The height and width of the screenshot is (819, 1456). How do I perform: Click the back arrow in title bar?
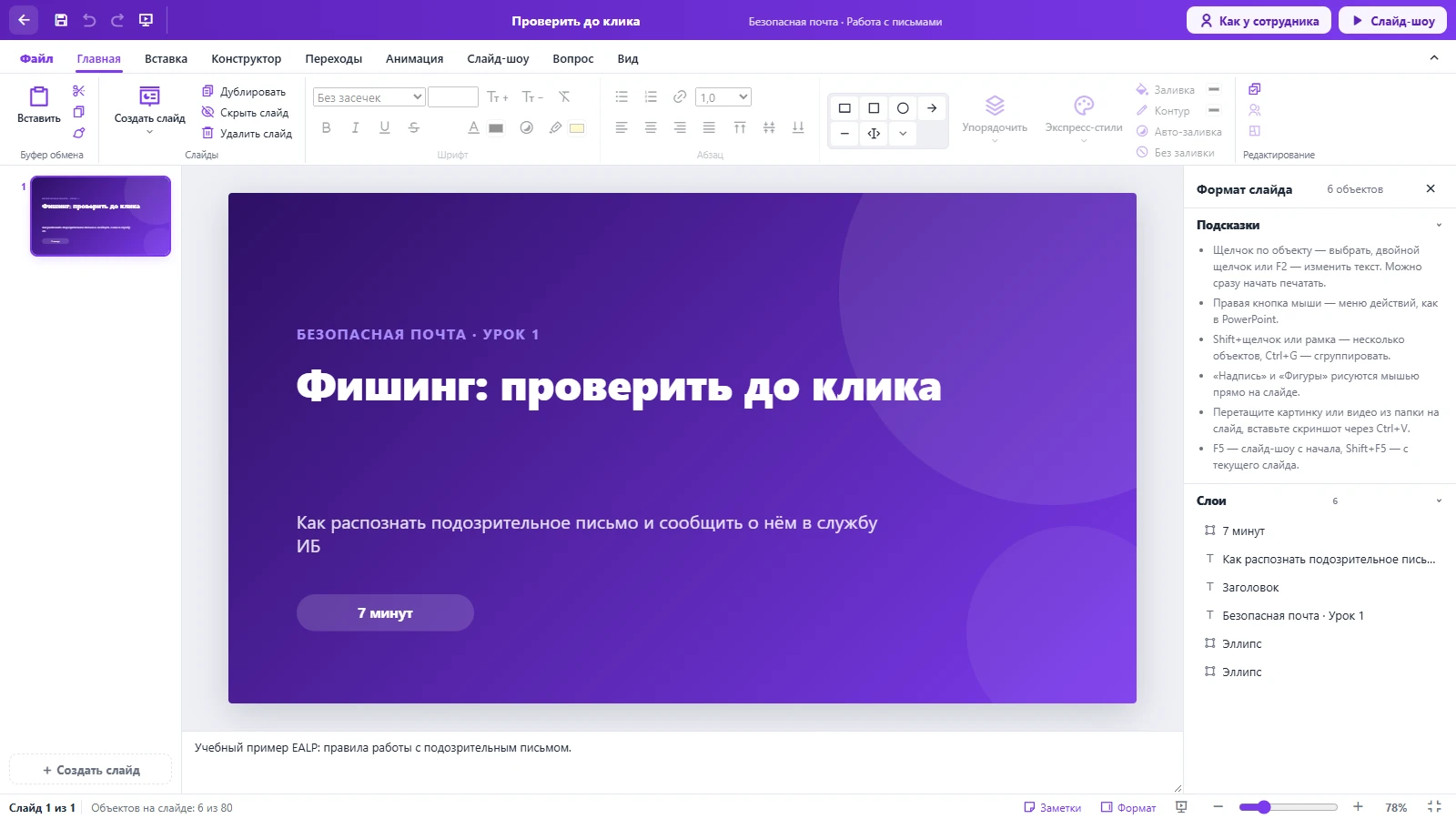tap(24, 20)
